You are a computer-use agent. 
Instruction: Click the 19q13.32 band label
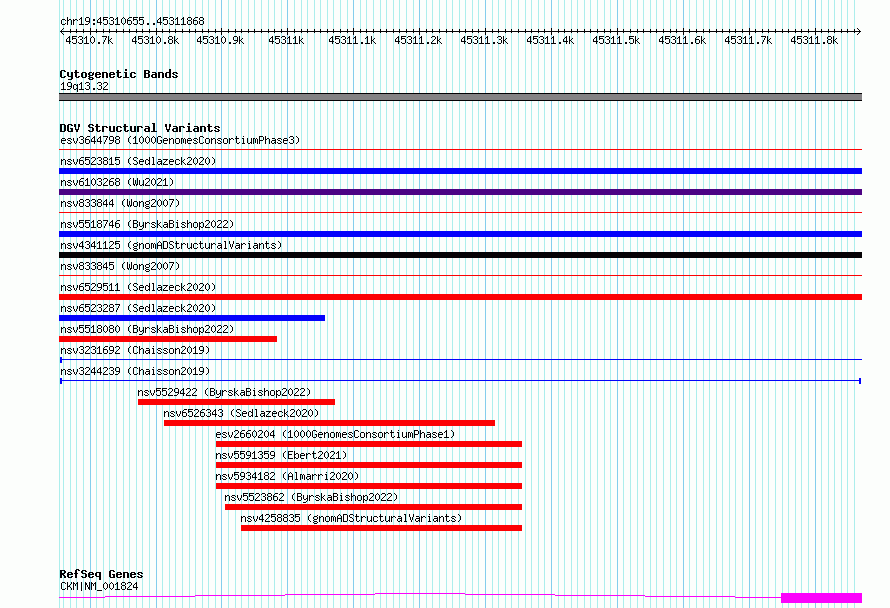(84, 86)
